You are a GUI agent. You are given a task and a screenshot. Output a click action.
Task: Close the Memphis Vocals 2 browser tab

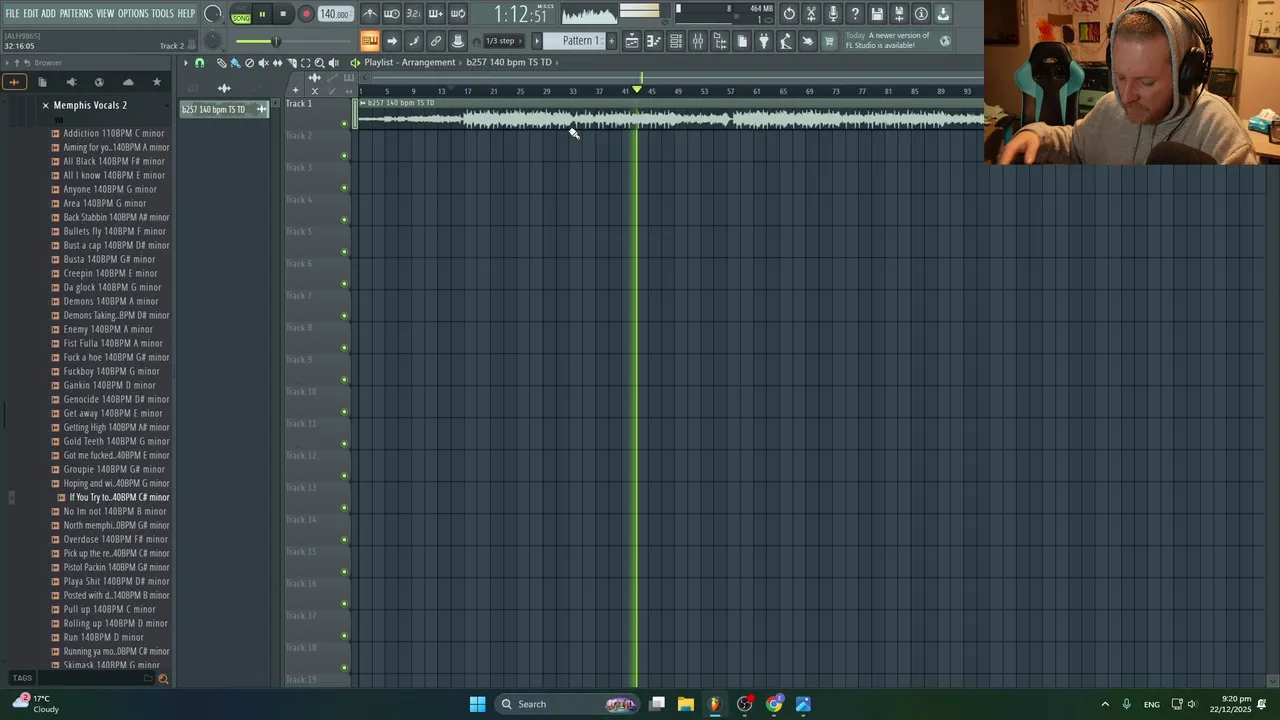(45, 105)
